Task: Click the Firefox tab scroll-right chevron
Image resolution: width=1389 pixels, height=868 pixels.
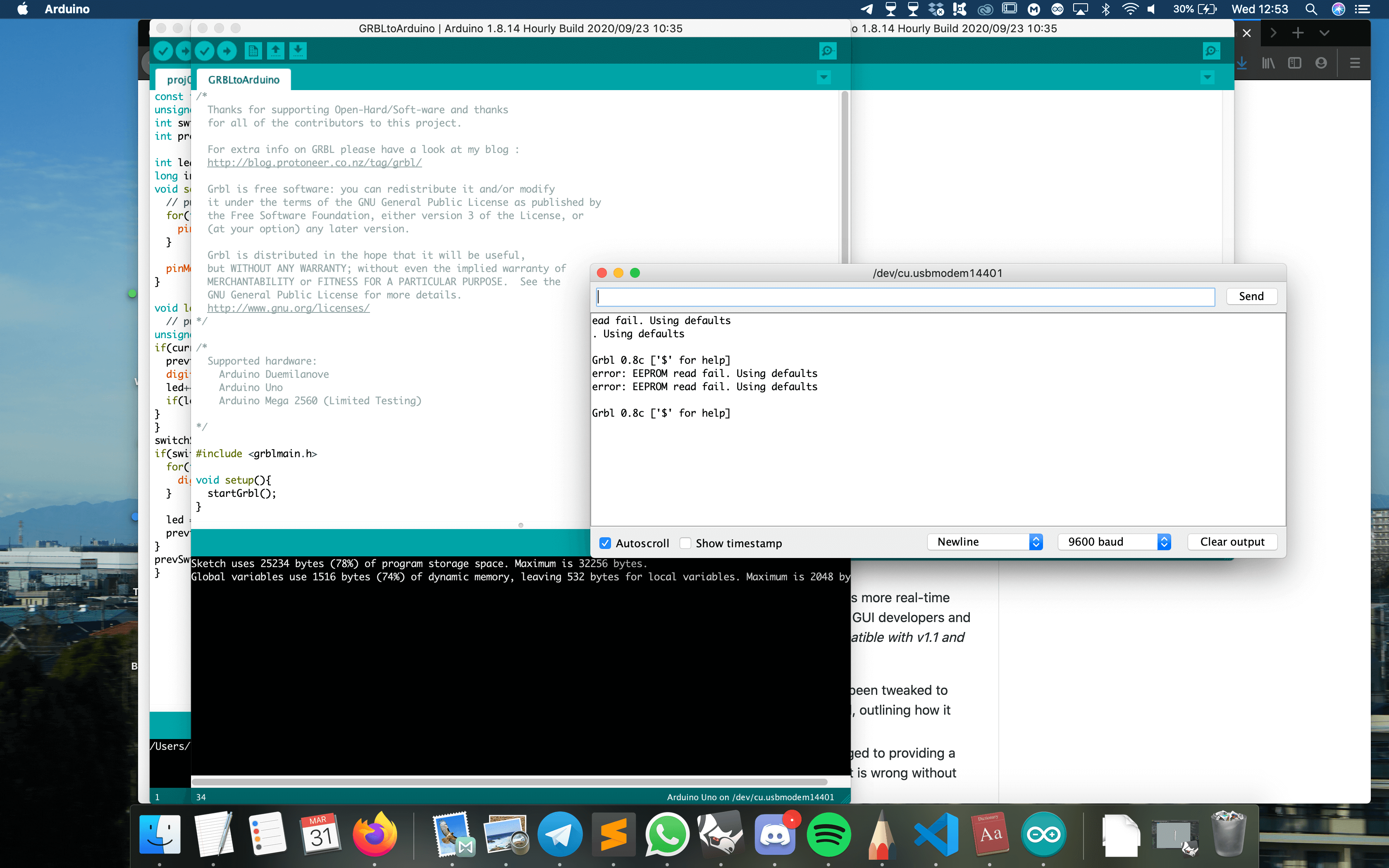Action: (1273, 33)
